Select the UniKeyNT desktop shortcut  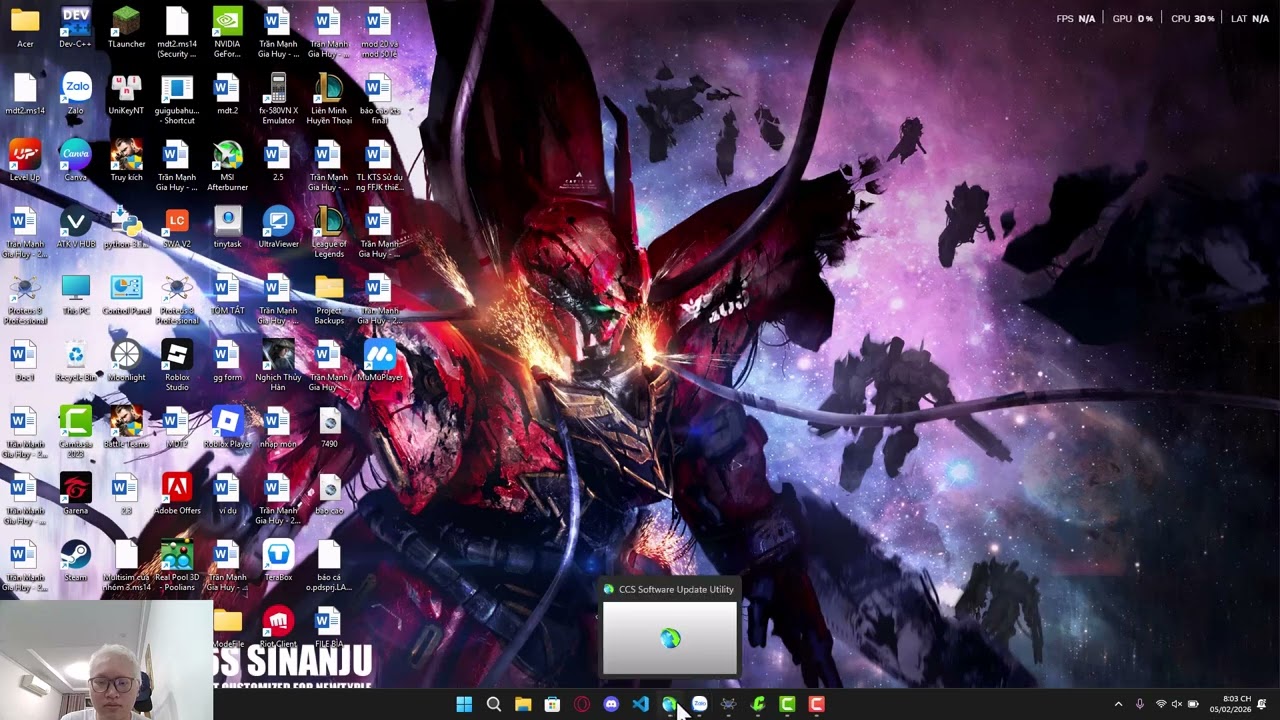coord(126,94)
